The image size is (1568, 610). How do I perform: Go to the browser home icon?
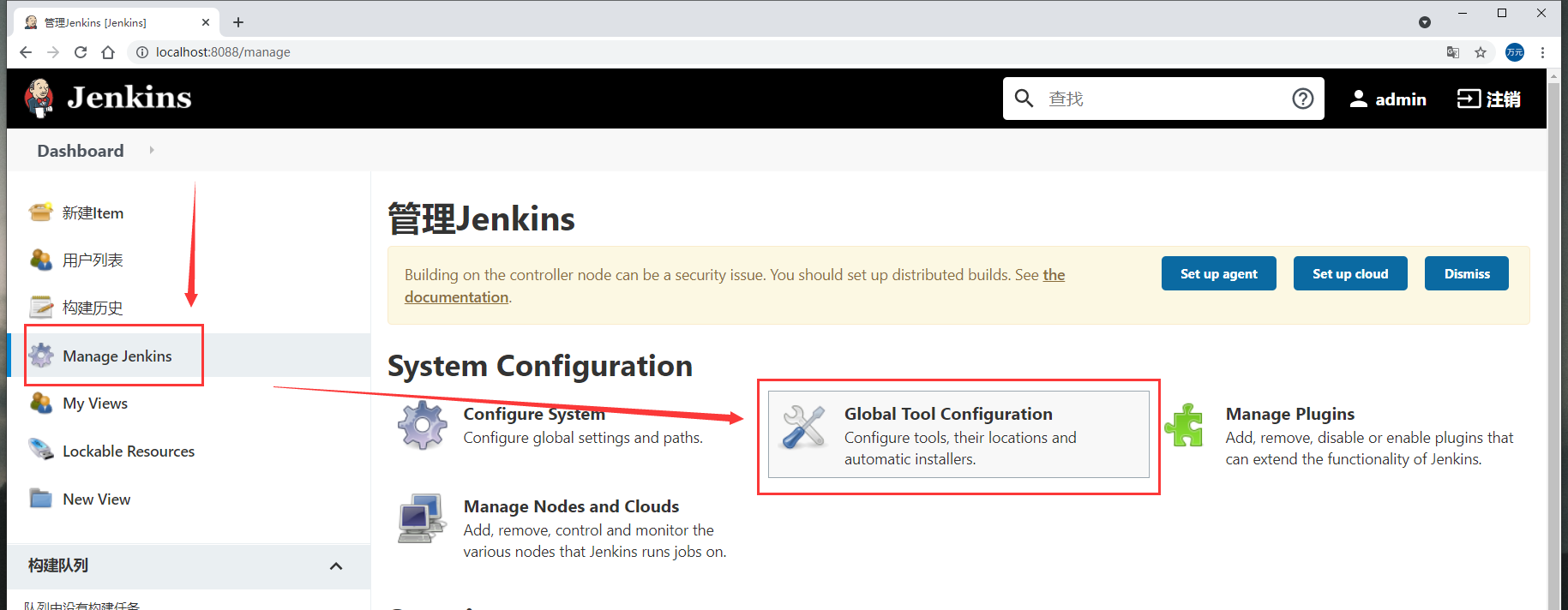coord(108,52)
